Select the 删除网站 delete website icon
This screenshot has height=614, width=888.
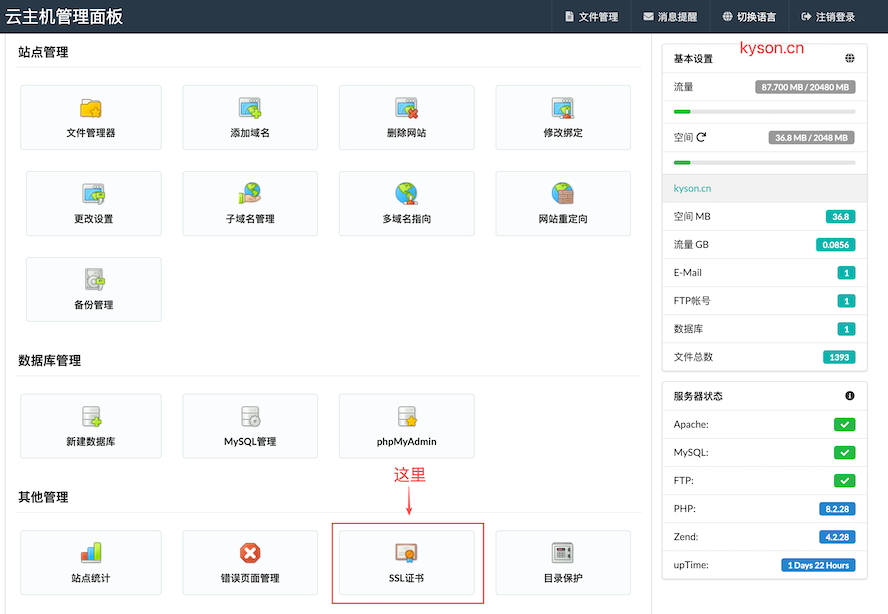(x=406, y=117)
